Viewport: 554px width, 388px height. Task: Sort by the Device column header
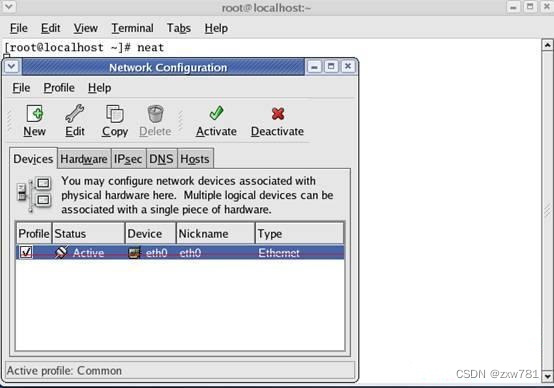(x=151, y=234)
